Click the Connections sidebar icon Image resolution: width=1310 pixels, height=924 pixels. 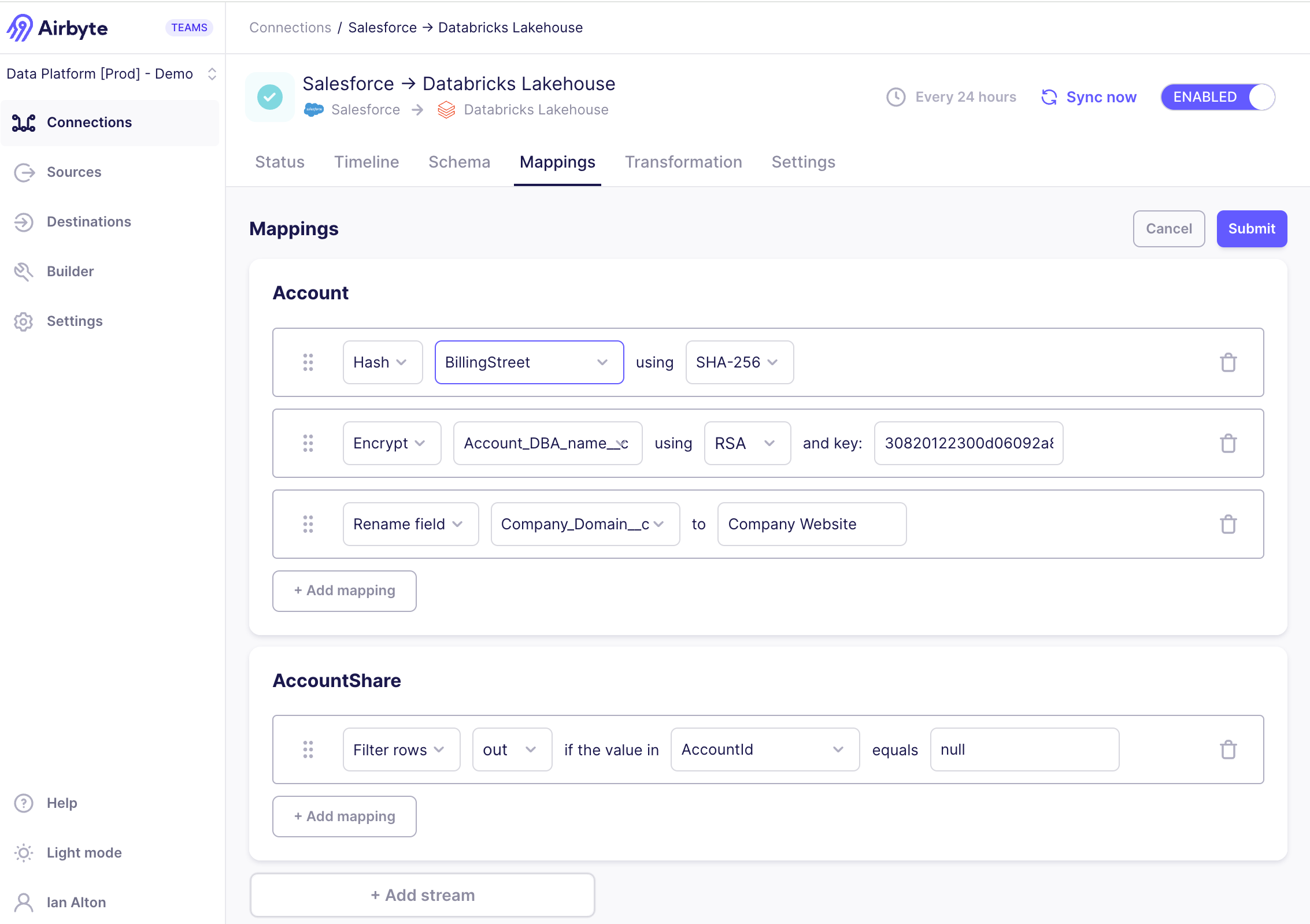pyautogui.click(x=24, y=122)
